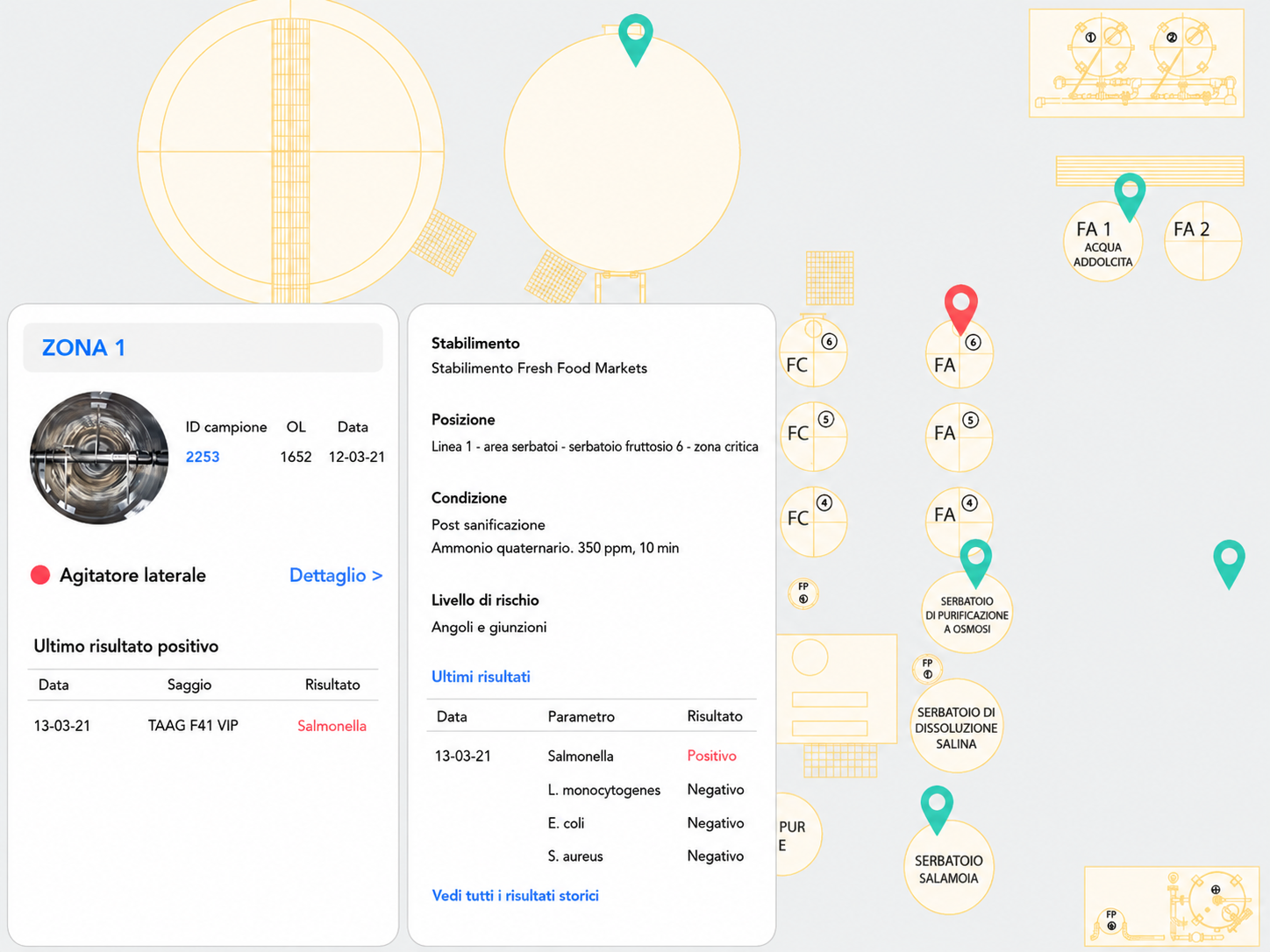Screen dimensions: 1270x952
Task: Click the Salmonella result in last positive table
Action: click(332, 726)
